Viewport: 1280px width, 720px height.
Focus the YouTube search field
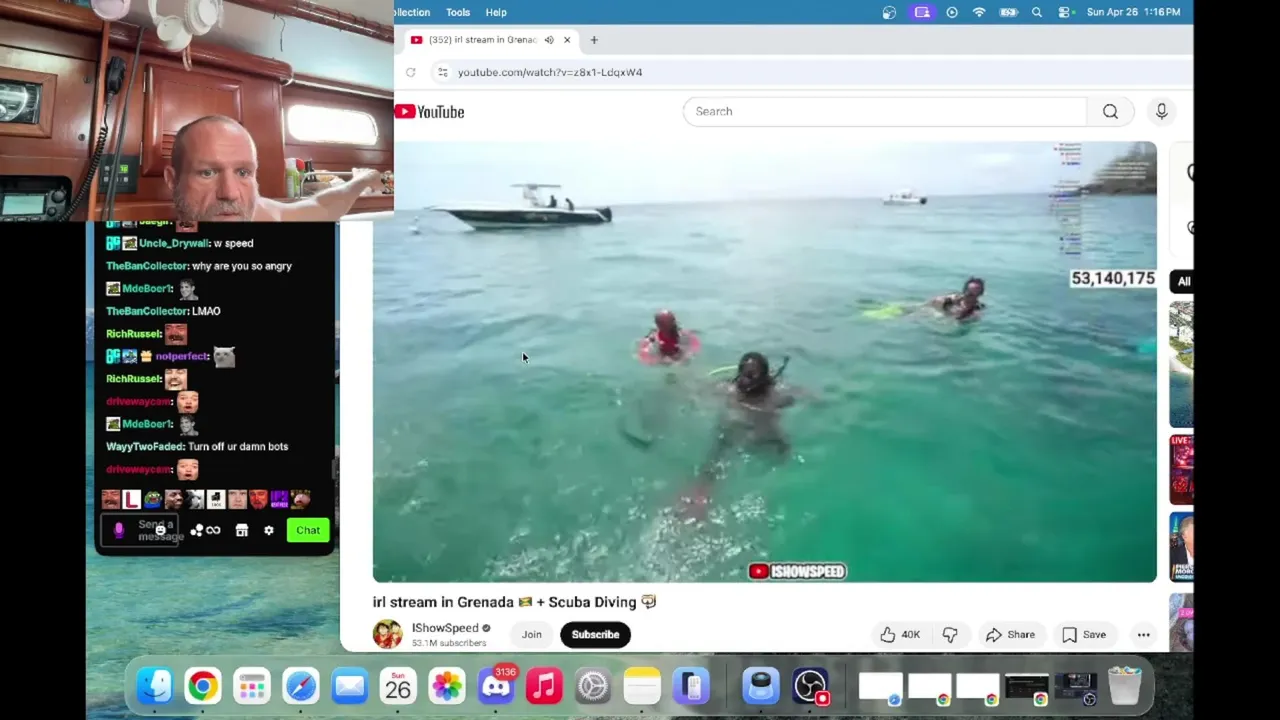(x=884, y=112)
